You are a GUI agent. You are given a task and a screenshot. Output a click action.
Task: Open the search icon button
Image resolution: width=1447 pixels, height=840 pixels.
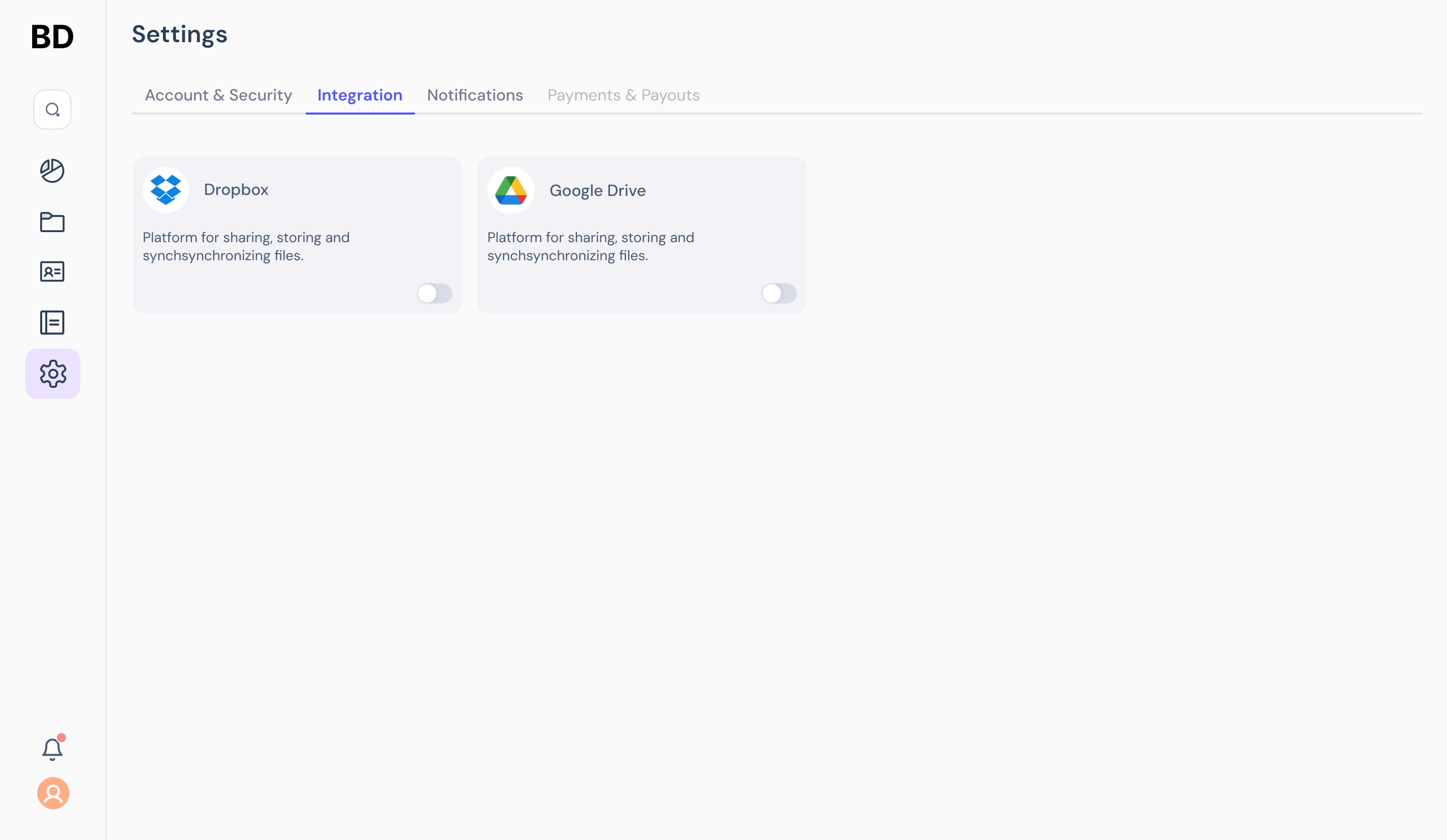52,110
